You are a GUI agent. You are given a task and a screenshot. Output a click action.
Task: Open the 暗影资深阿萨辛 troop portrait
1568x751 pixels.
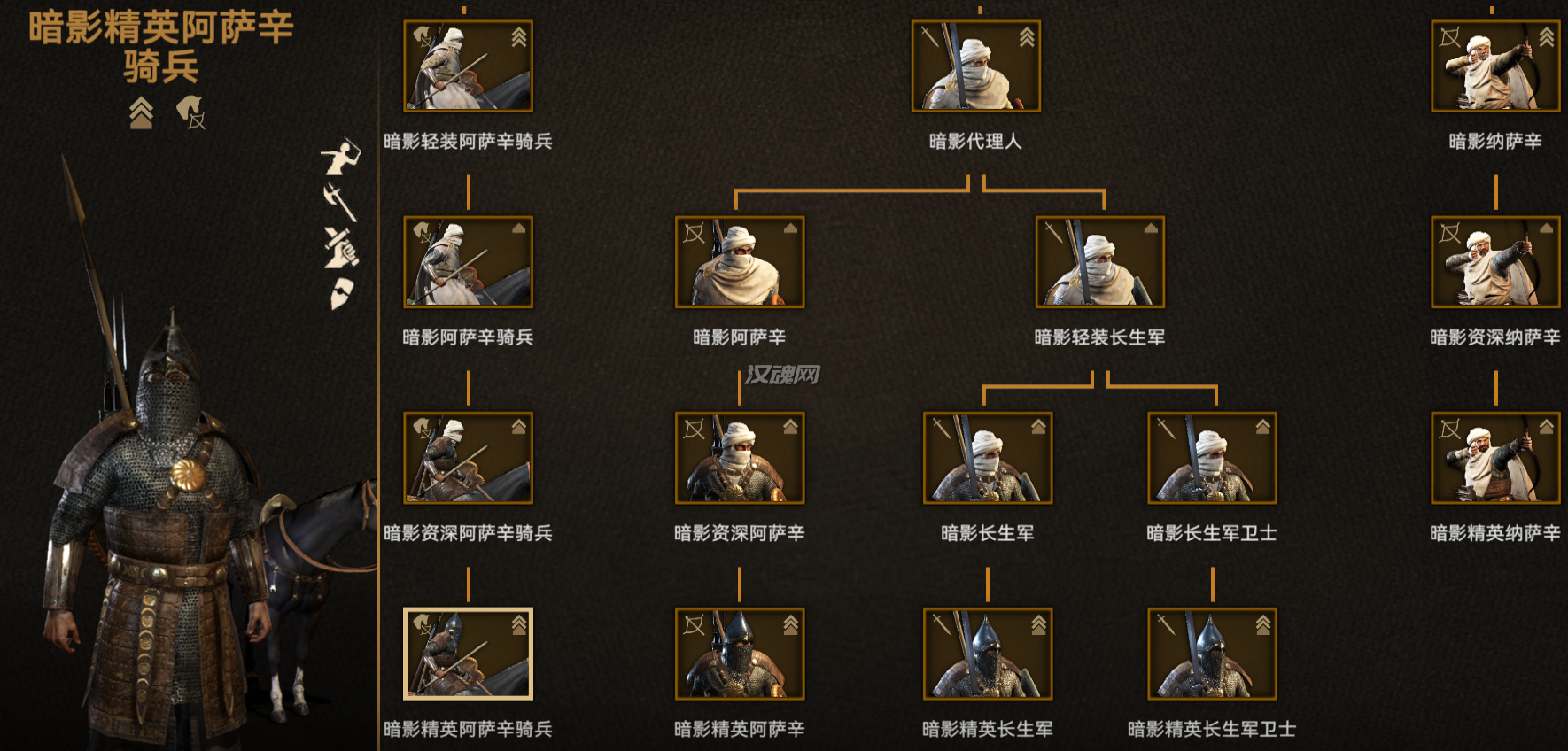pyautogui.click(x=740, y=458)
